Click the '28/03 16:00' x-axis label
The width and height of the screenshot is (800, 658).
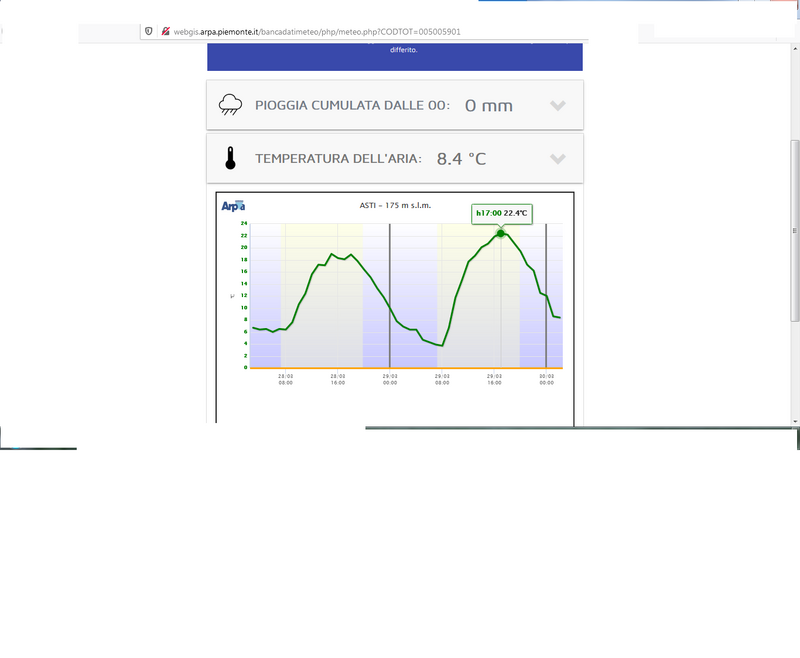pos(338,379)
